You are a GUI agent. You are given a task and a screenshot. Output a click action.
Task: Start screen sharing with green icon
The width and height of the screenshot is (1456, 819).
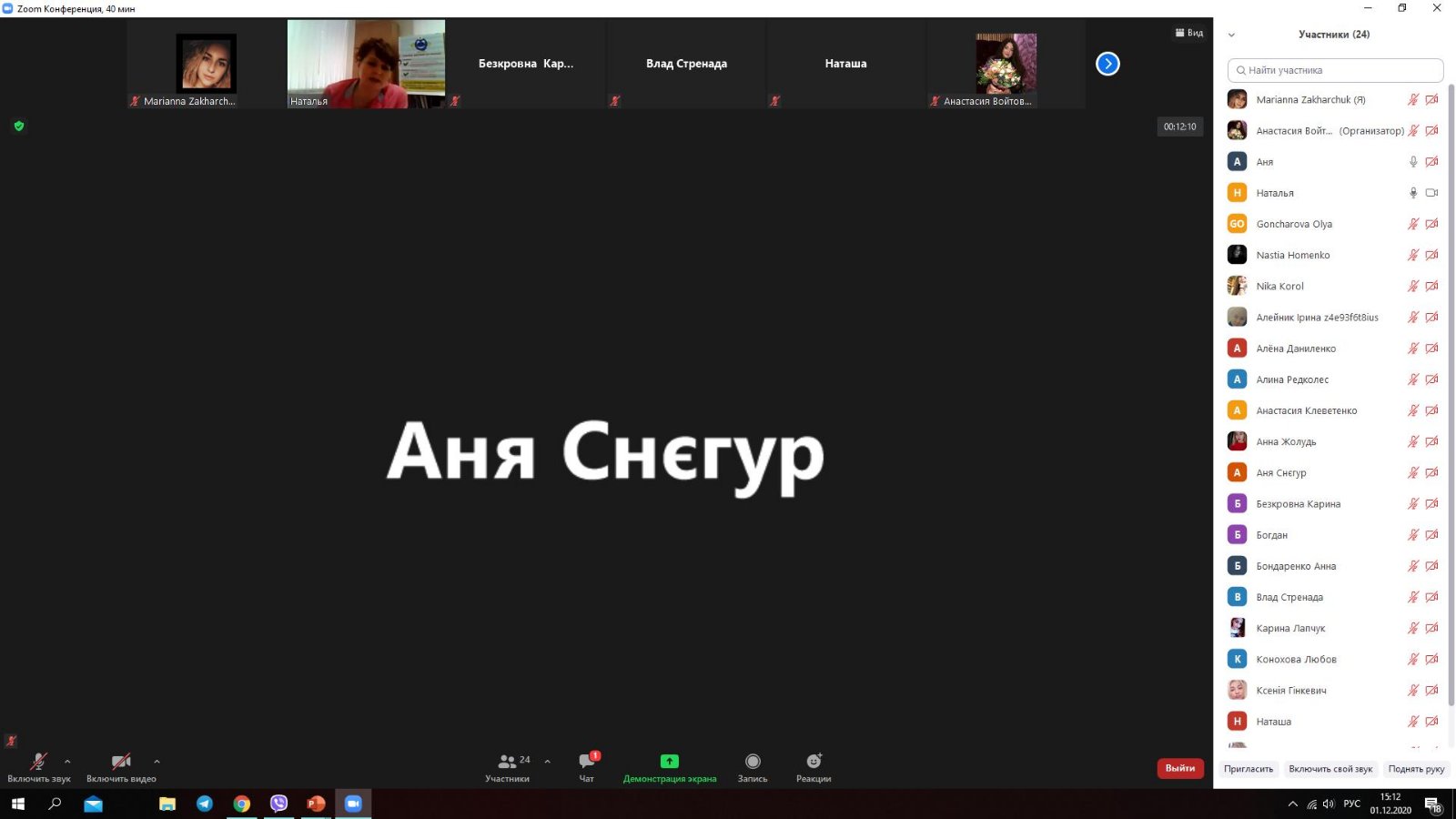point(669,763)
